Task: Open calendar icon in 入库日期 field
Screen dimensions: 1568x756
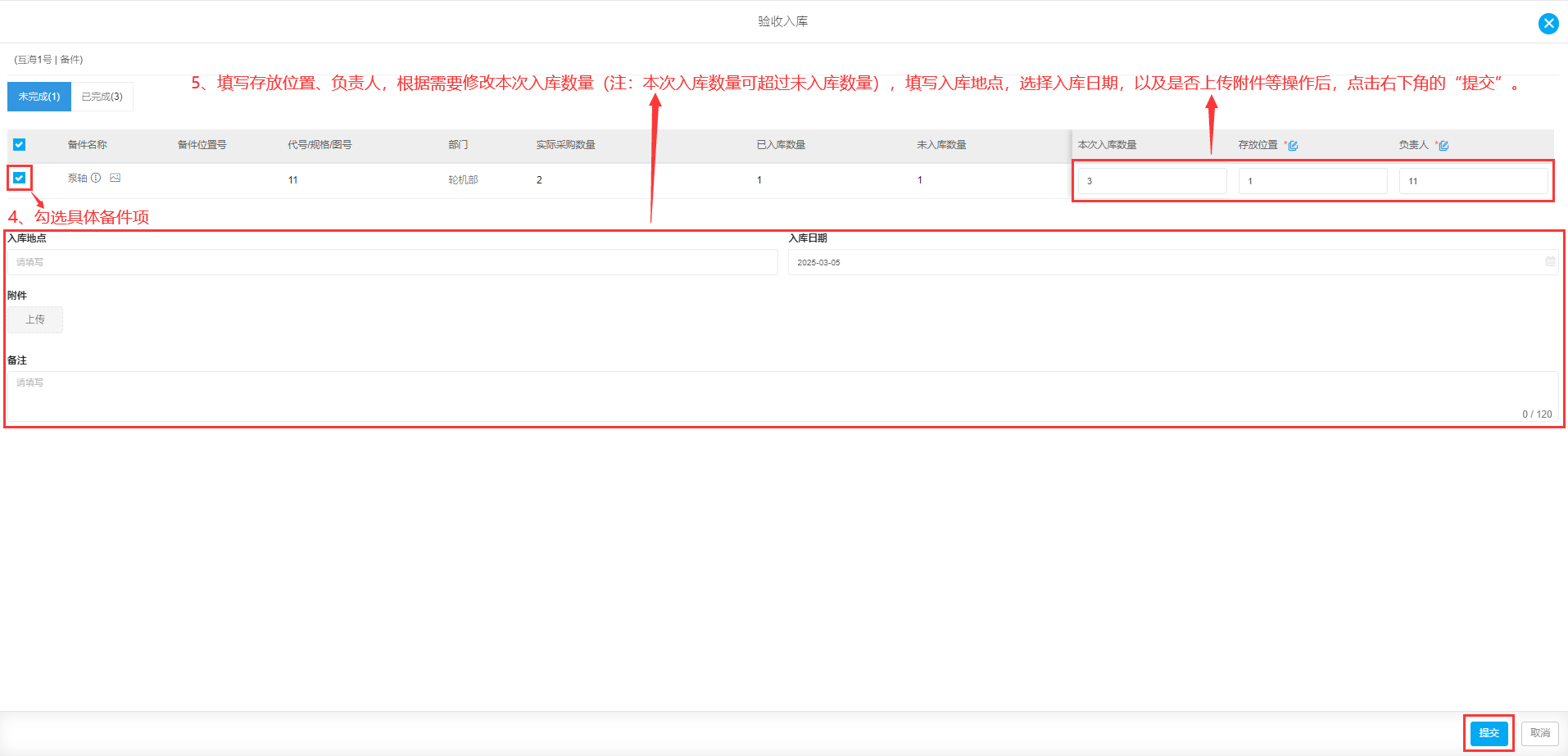Action: (x=1550, y=261)
